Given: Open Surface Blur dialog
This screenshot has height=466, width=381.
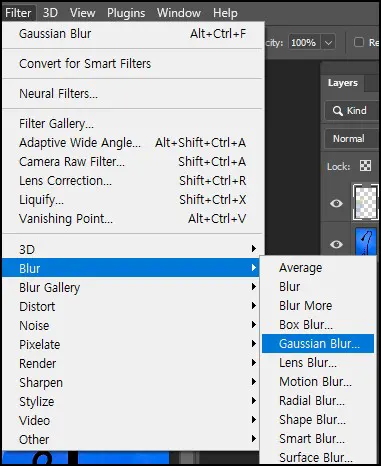Looking at the screenshot, I should pos(318,457).
